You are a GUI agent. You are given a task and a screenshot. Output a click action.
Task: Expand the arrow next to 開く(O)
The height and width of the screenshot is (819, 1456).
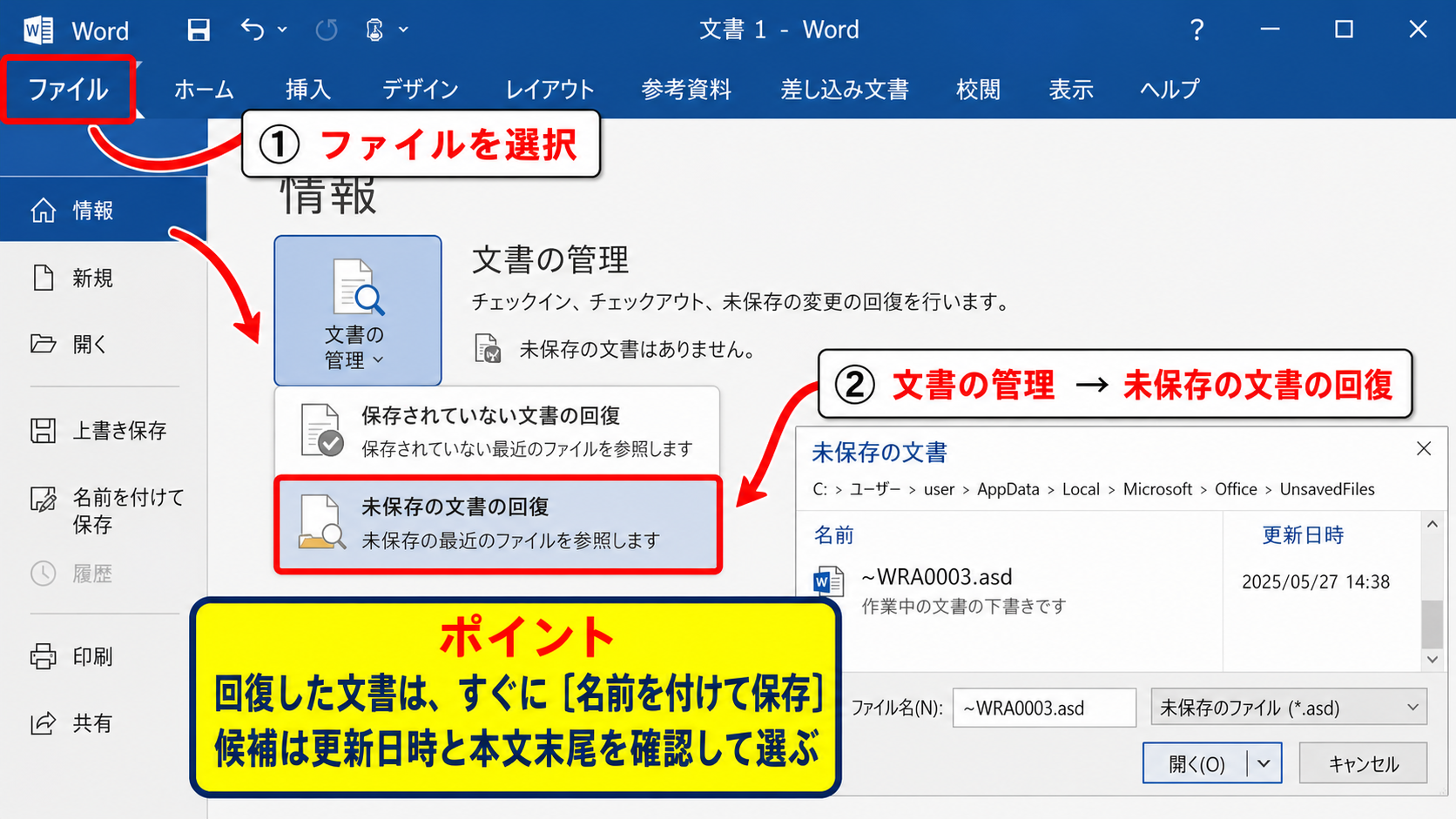[1264, 764]
